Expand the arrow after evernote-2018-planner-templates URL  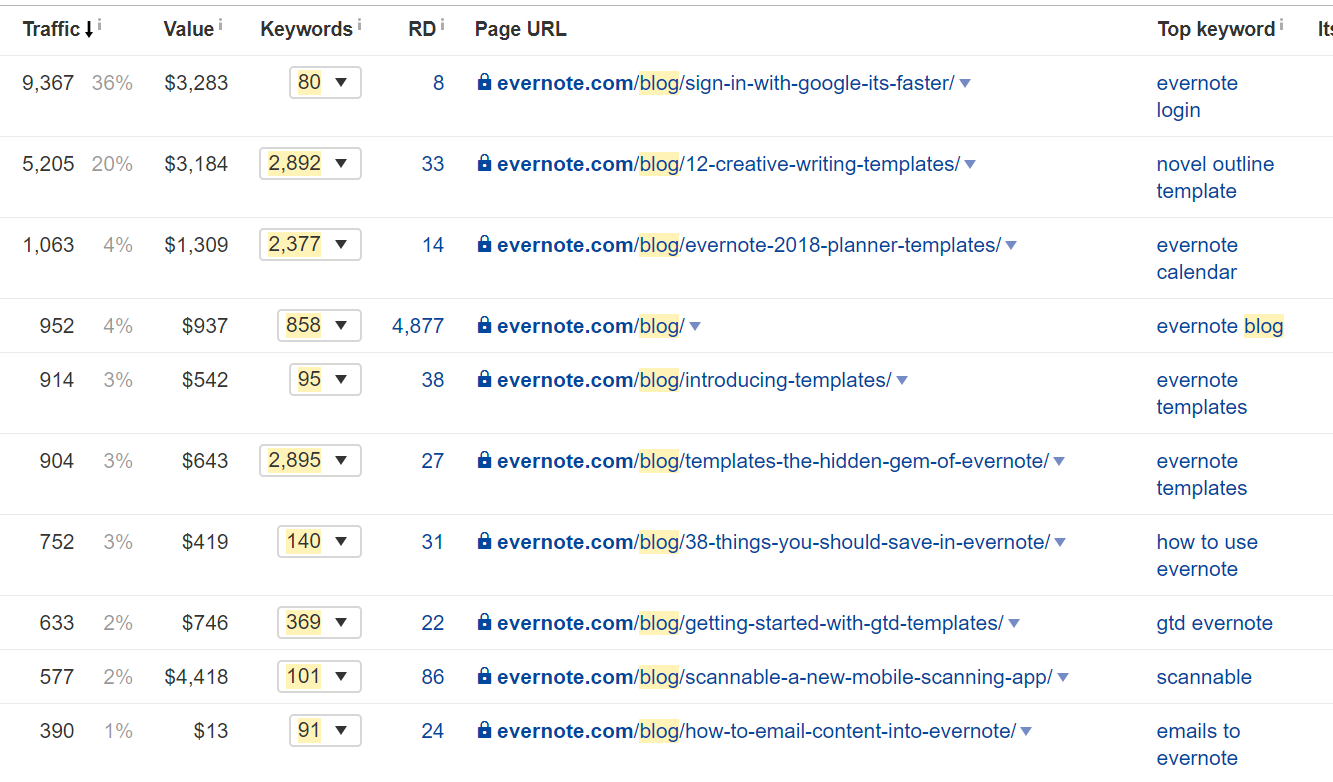pyautogui.click(x=1011, y=245)
